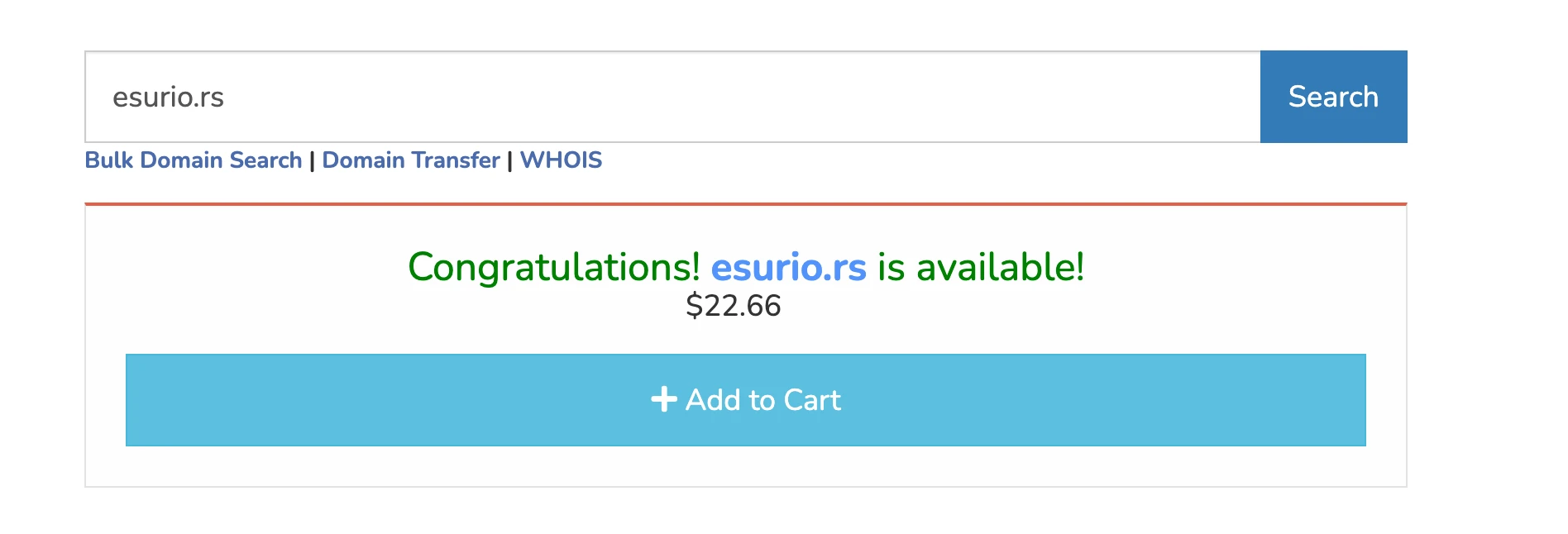This screenshot has width=1568, height=534.
Task: Go to the Domain Transfer page
Action: pos(411,160)
